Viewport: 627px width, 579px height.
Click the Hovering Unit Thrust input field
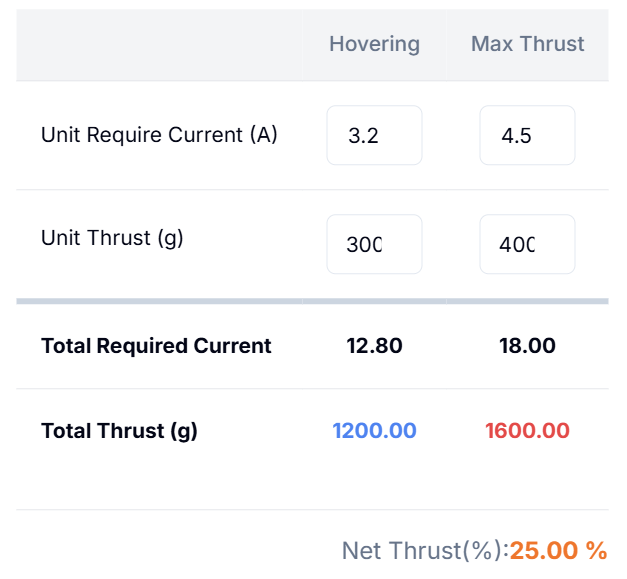tap(374, 244)
